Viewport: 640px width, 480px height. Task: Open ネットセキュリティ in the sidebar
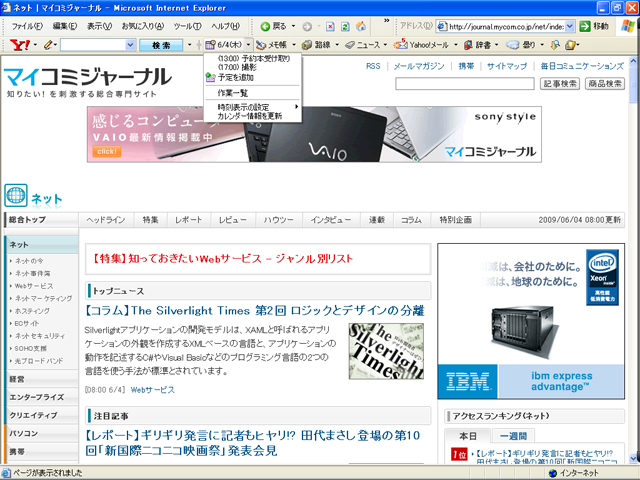pos(40,336)
